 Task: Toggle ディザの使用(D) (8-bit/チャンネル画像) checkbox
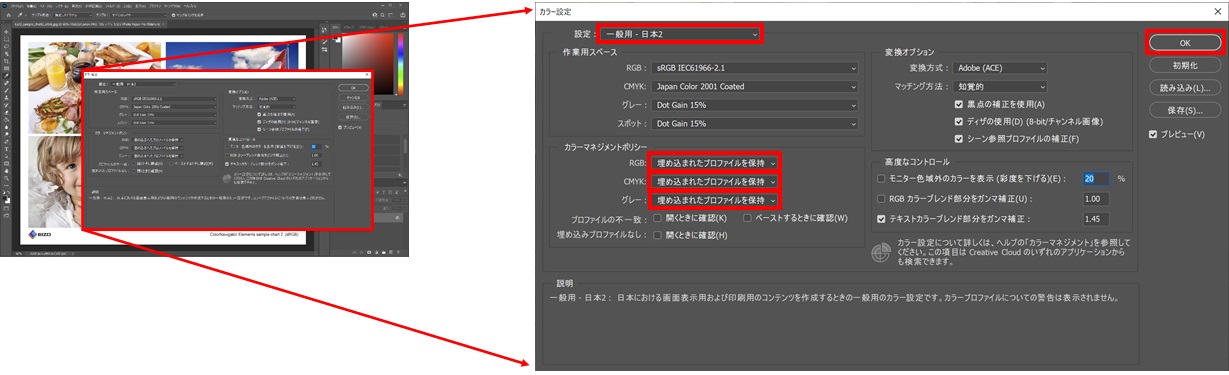(959, 121)
